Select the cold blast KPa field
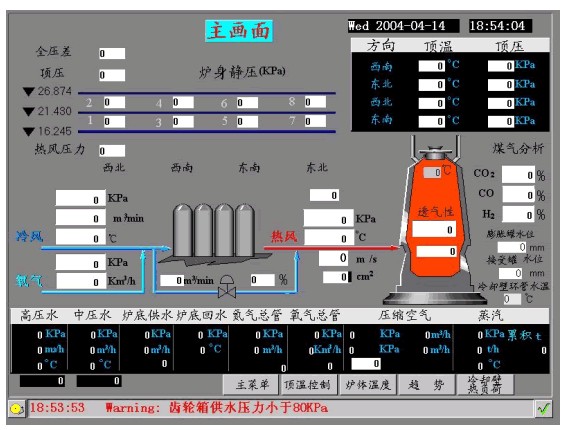 click(x=81, y=198)
